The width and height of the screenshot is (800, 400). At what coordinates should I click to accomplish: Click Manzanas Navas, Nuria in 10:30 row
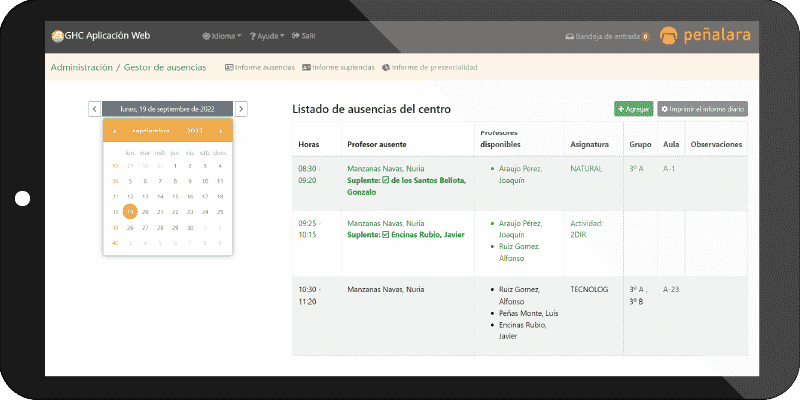tap(386, 289)
